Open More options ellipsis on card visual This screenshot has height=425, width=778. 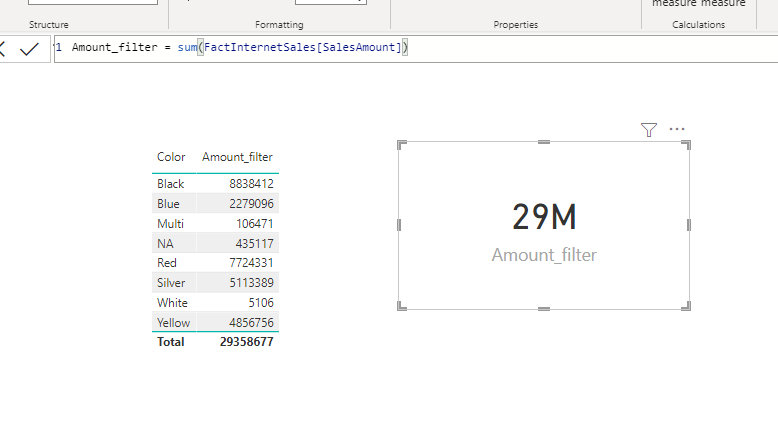pos(677,129)
